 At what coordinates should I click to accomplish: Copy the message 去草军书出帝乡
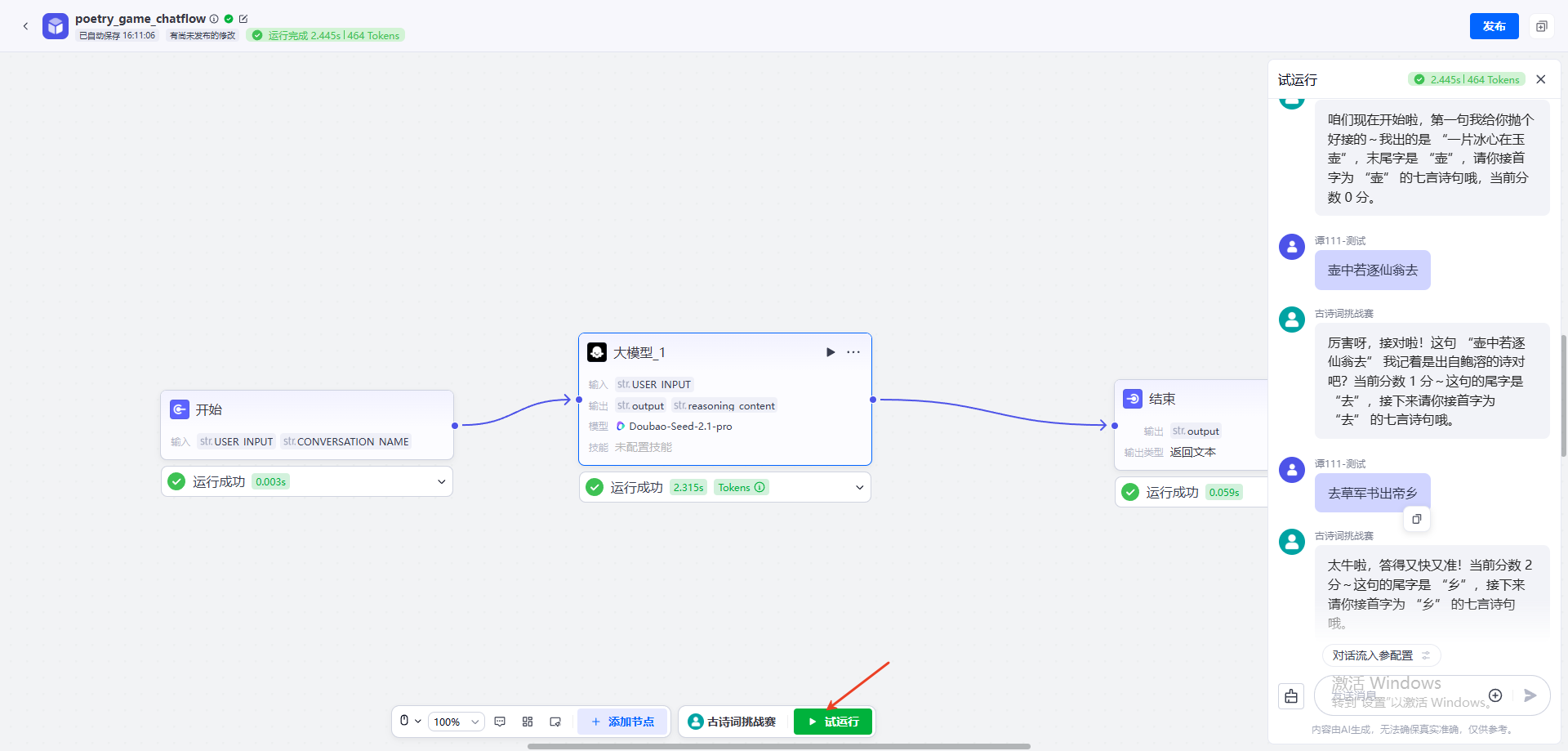[x=1417, y=519]
